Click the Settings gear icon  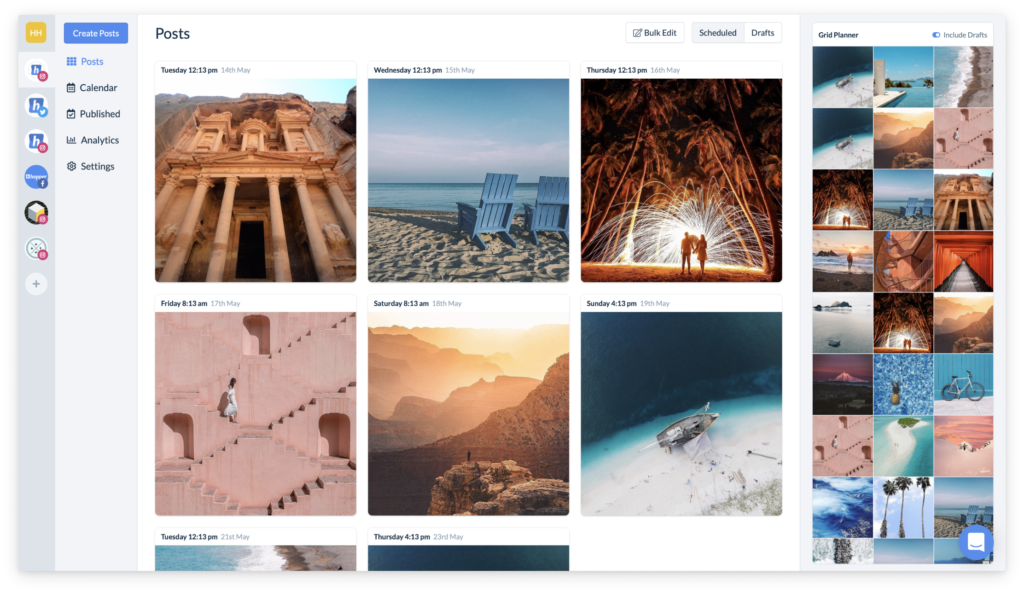(x=71, y=166)
